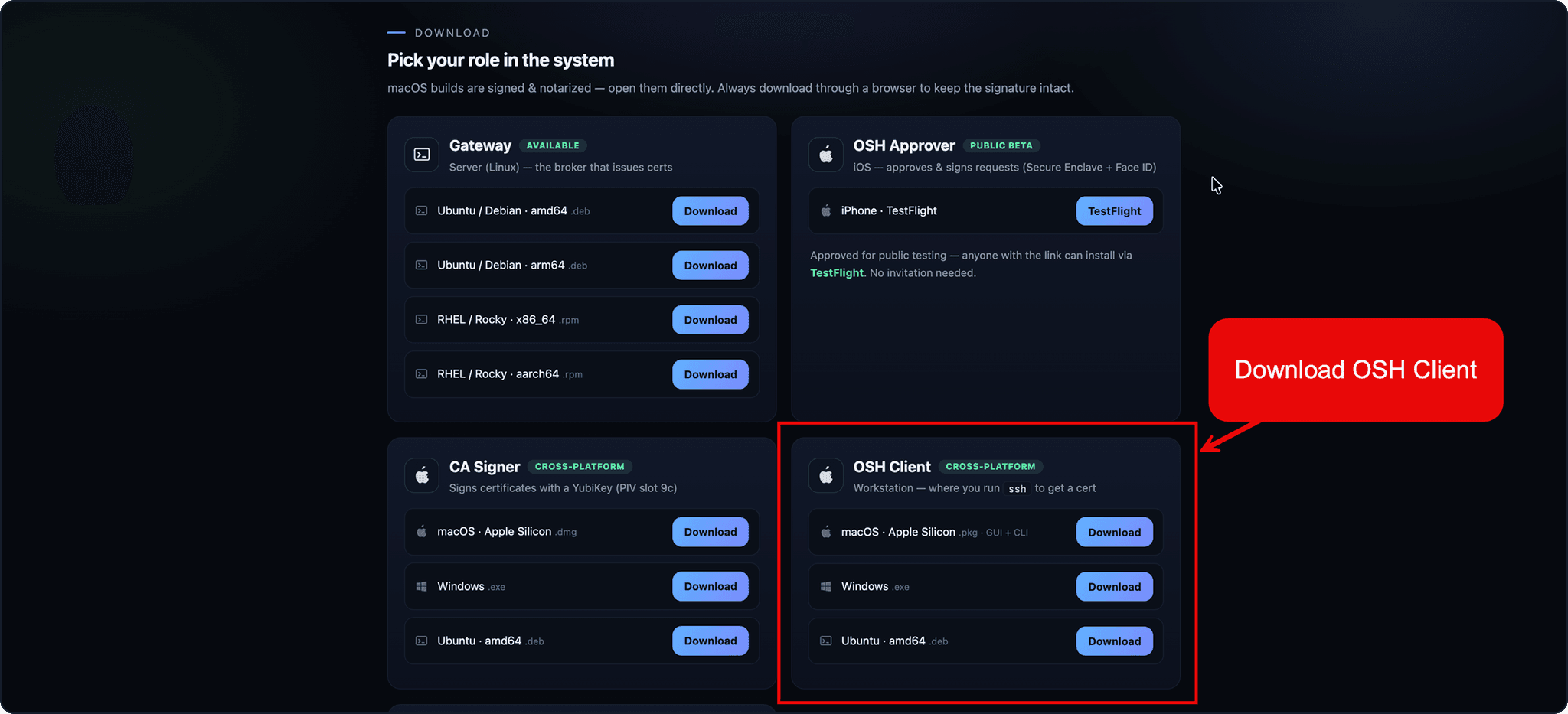Click 'Server (Linux) — the broker' subtitle
This screenshot has width=1568, height=714.
[560, 167]
